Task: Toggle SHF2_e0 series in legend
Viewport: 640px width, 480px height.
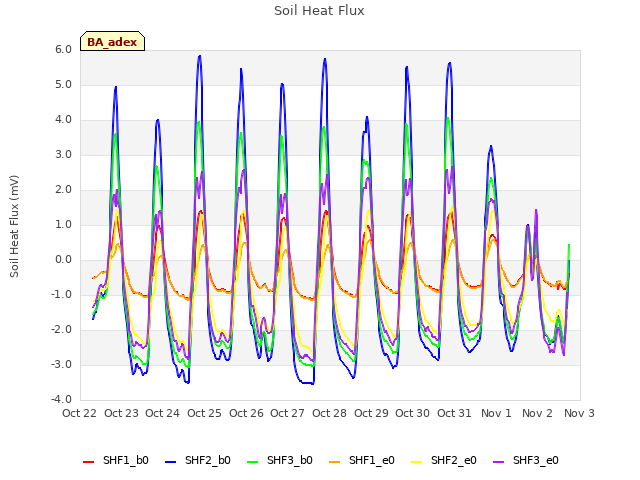Action: [x=444, y=460]
